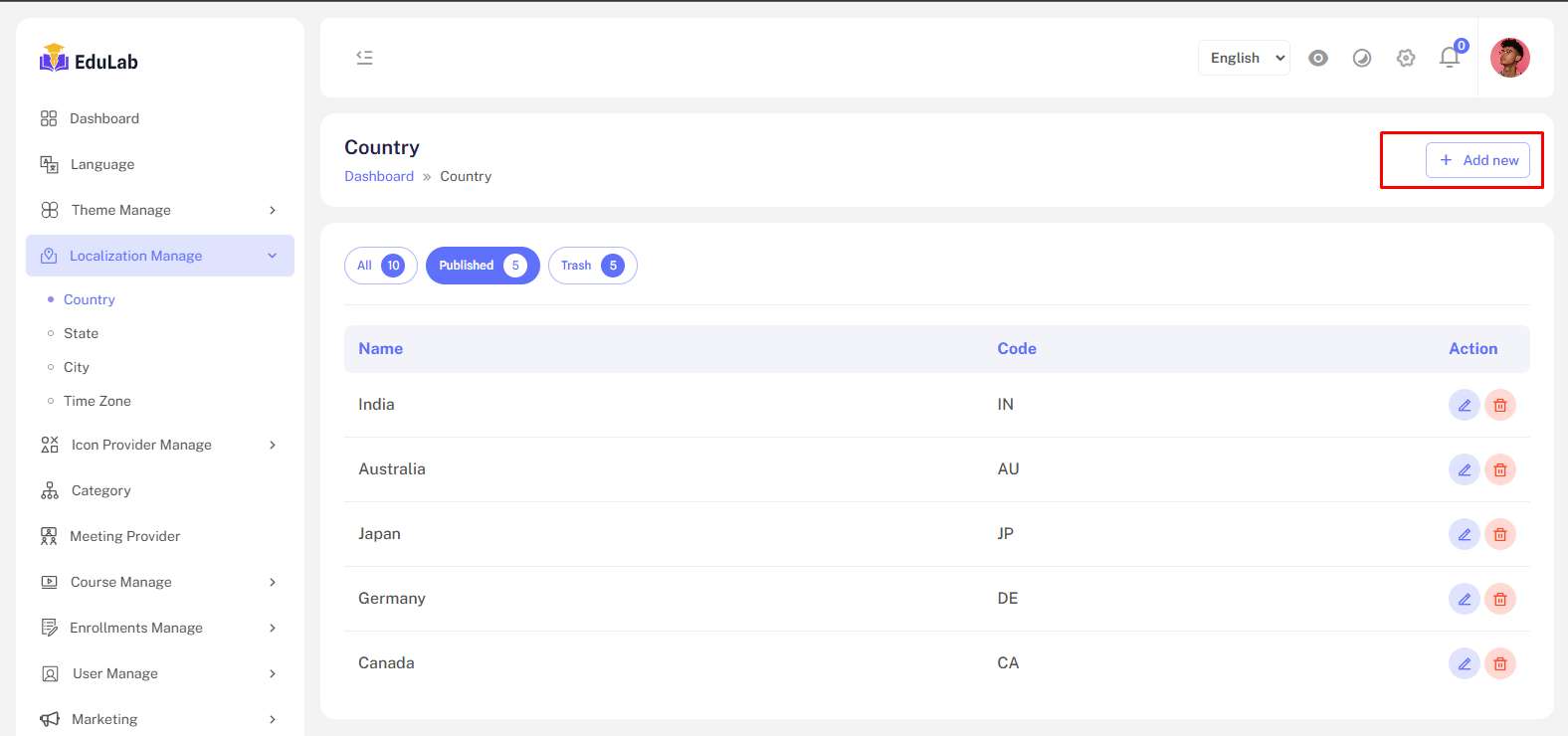This screenshot has width=1568, height=736.
Task: Expand Course Manage submenu
Action: coord(159,582)
